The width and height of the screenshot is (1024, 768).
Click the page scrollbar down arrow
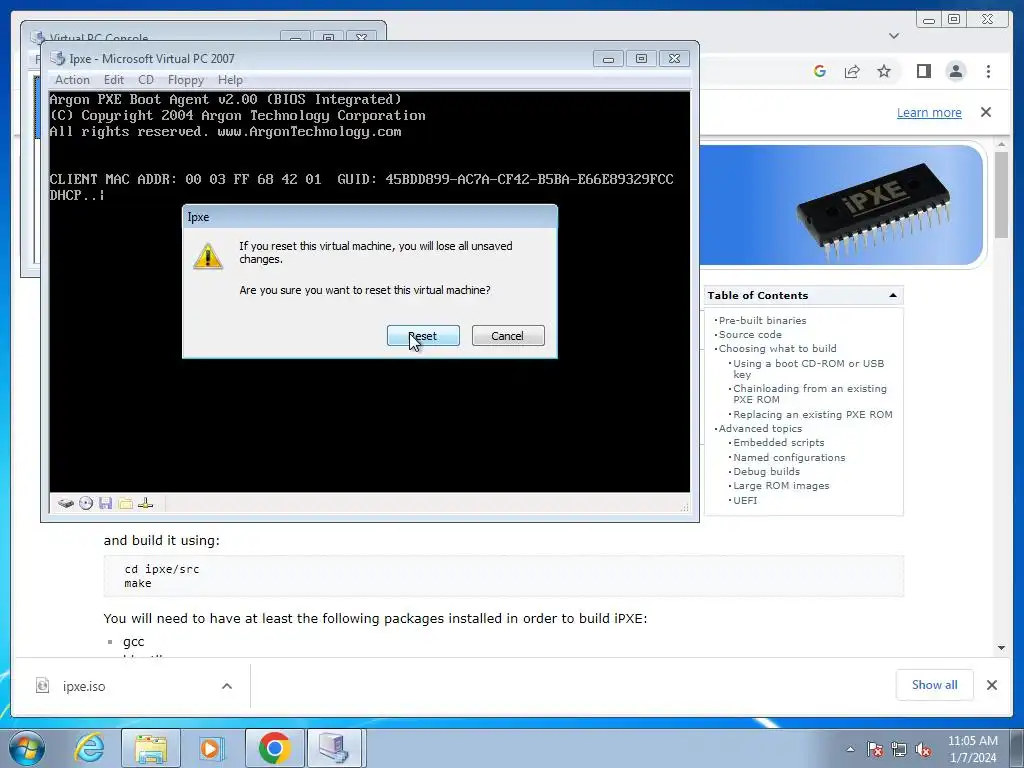tap(1001, 648)
